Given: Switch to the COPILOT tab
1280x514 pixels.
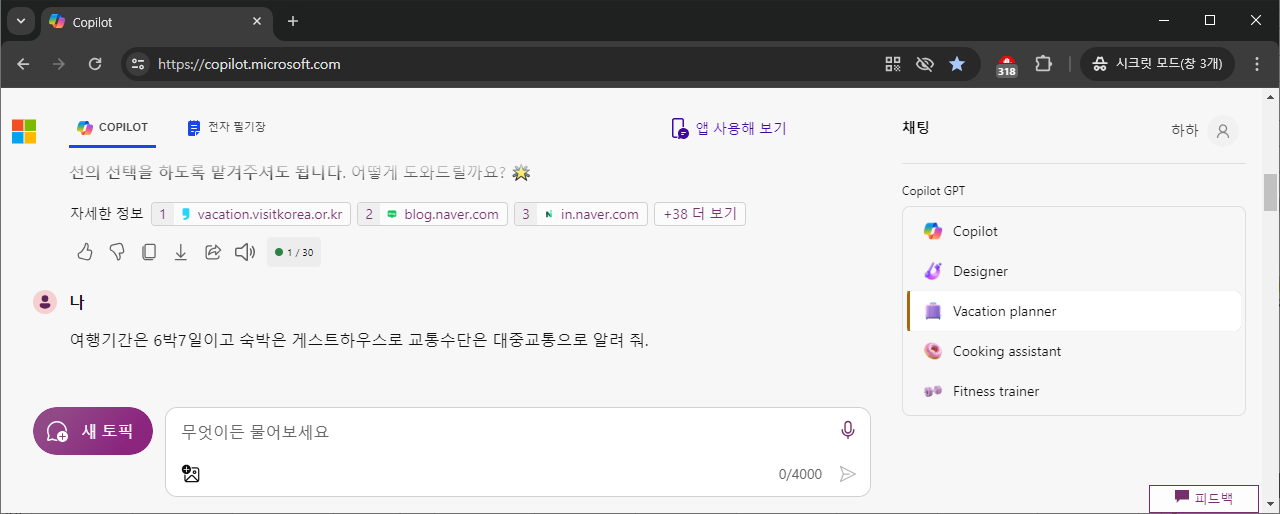Looking at the screenshot, I should pyautogui.click(x=113, y=128).
